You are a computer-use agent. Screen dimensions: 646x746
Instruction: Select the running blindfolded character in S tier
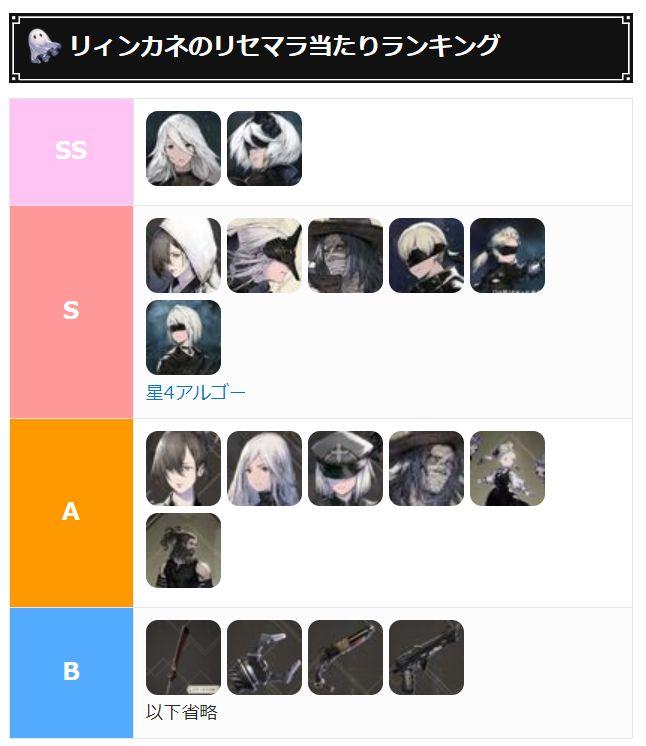507,255
